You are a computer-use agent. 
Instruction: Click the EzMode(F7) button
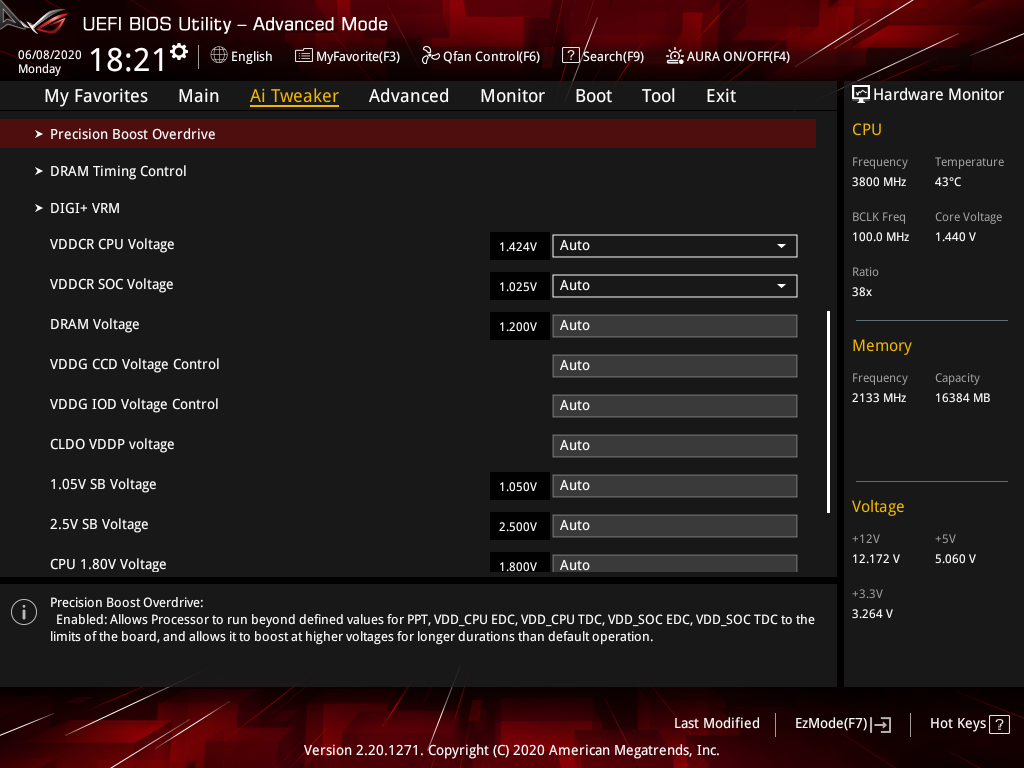coord(843,724)
